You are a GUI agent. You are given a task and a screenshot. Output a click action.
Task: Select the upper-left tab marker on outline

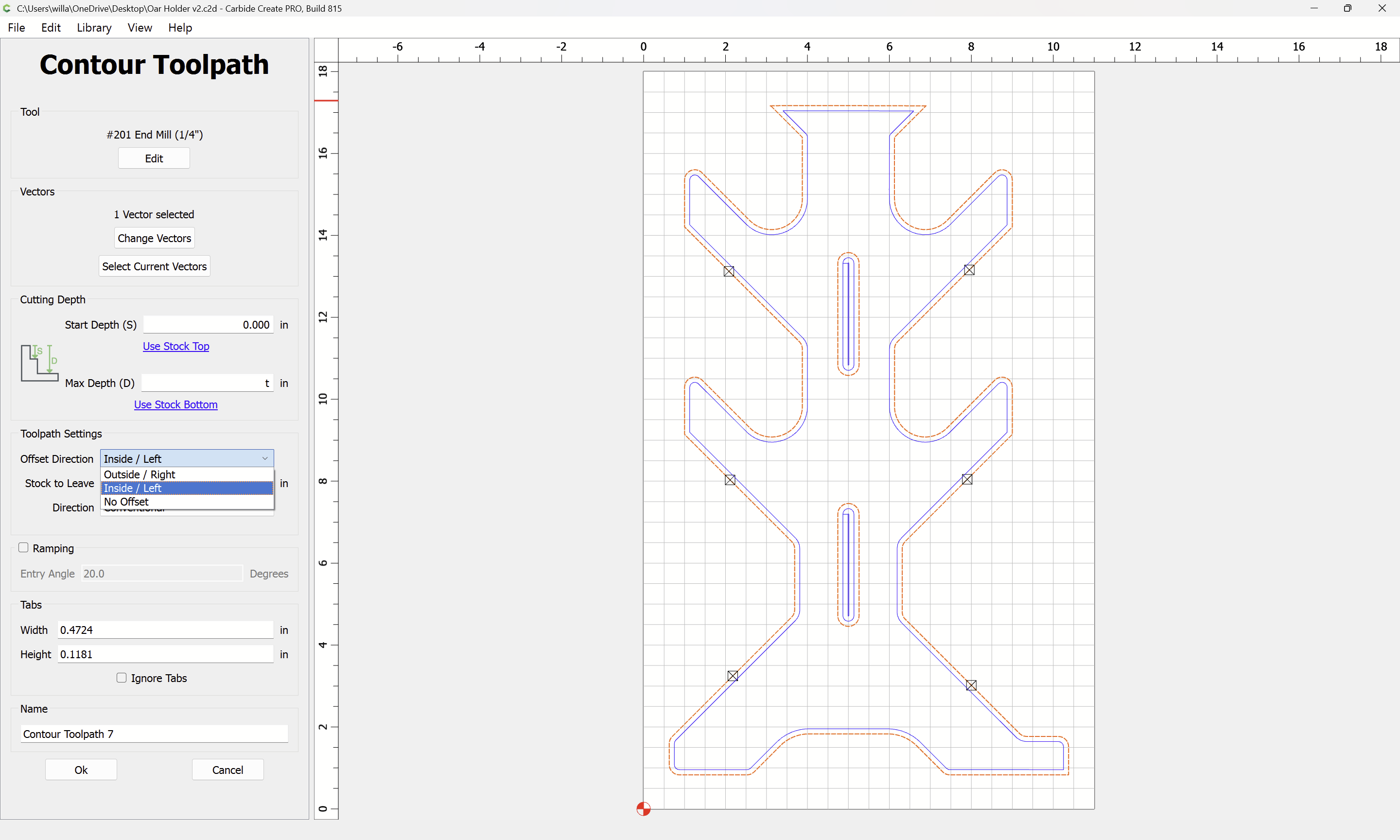pos(729,271)
